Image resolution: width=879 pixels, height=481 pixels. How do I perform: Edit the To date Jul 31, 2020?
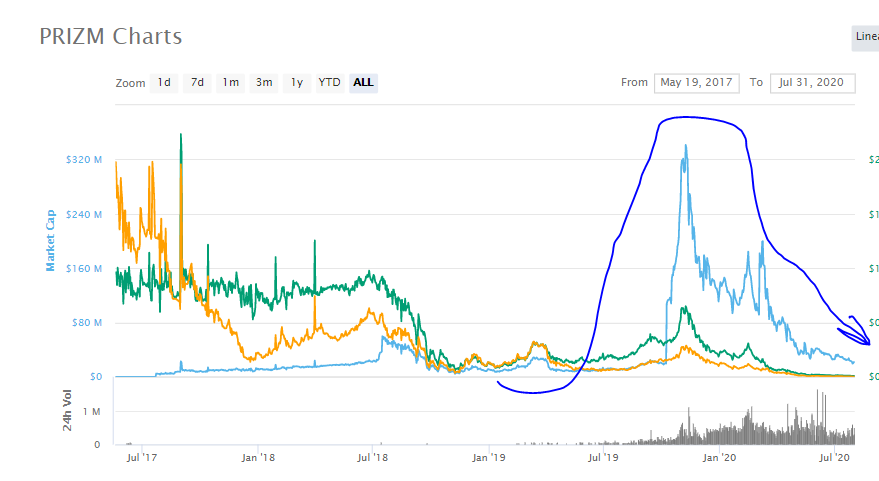coord(812,83)
